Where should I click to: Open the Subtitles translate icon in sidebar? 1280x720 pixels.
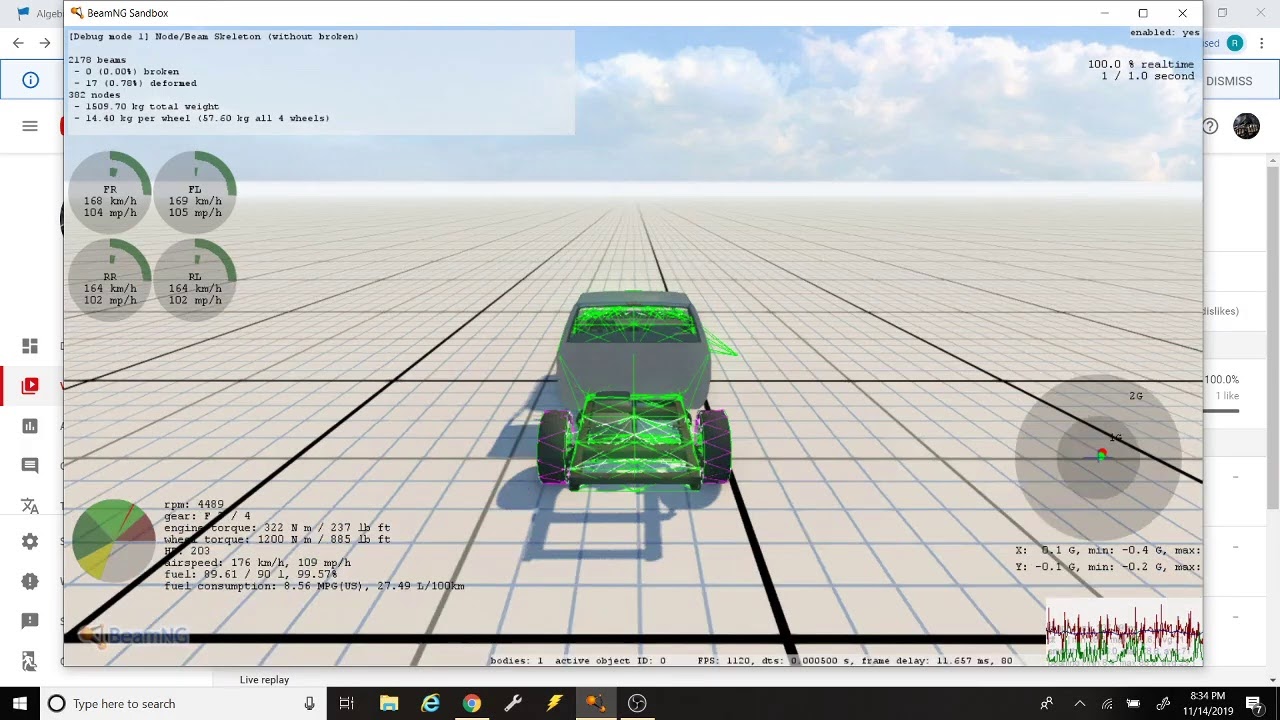[x=30, y=506]
